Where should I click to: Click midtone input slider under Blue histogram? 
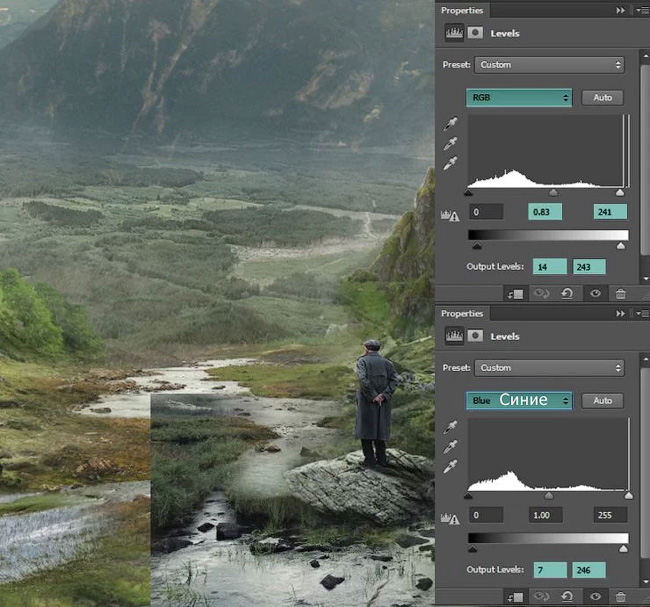click(549, 496)
